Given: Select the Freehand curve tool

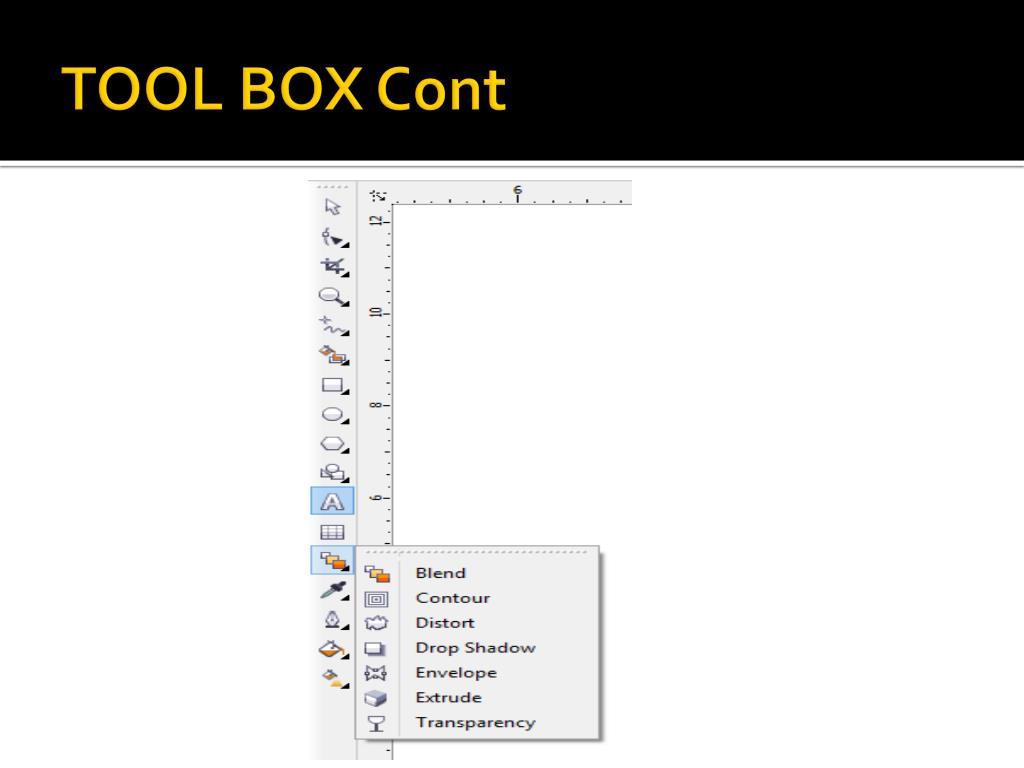Looking at the screenshot, I should click(334, 326).
